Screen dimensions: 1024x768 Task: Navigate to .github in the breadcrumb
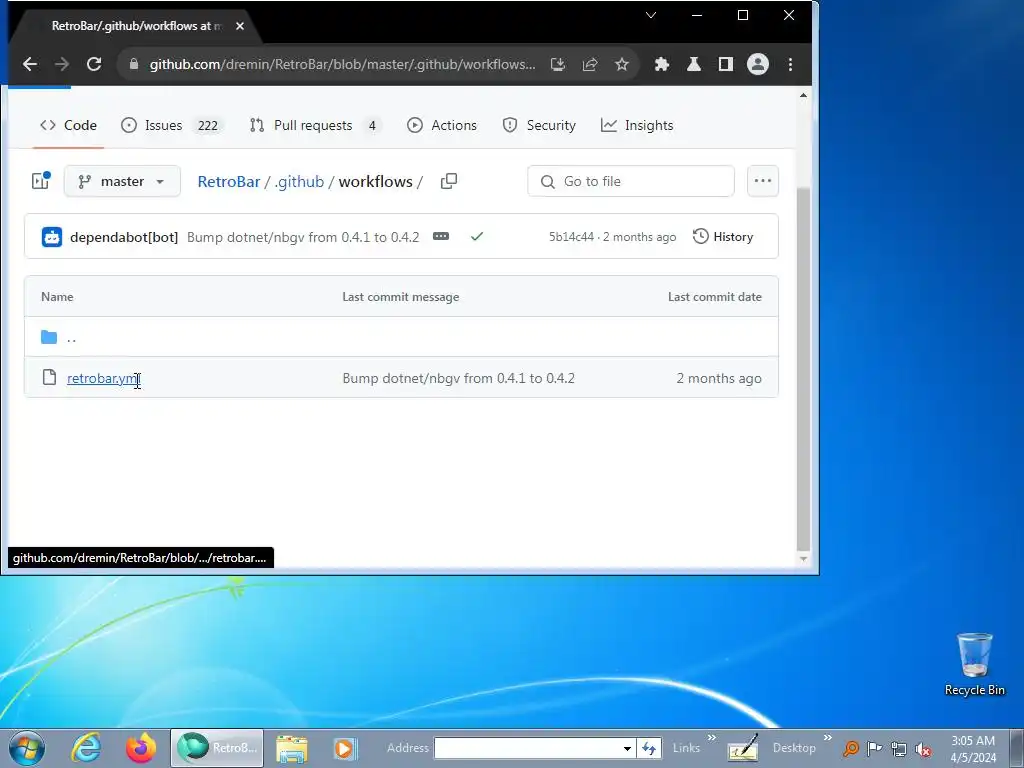299,182
